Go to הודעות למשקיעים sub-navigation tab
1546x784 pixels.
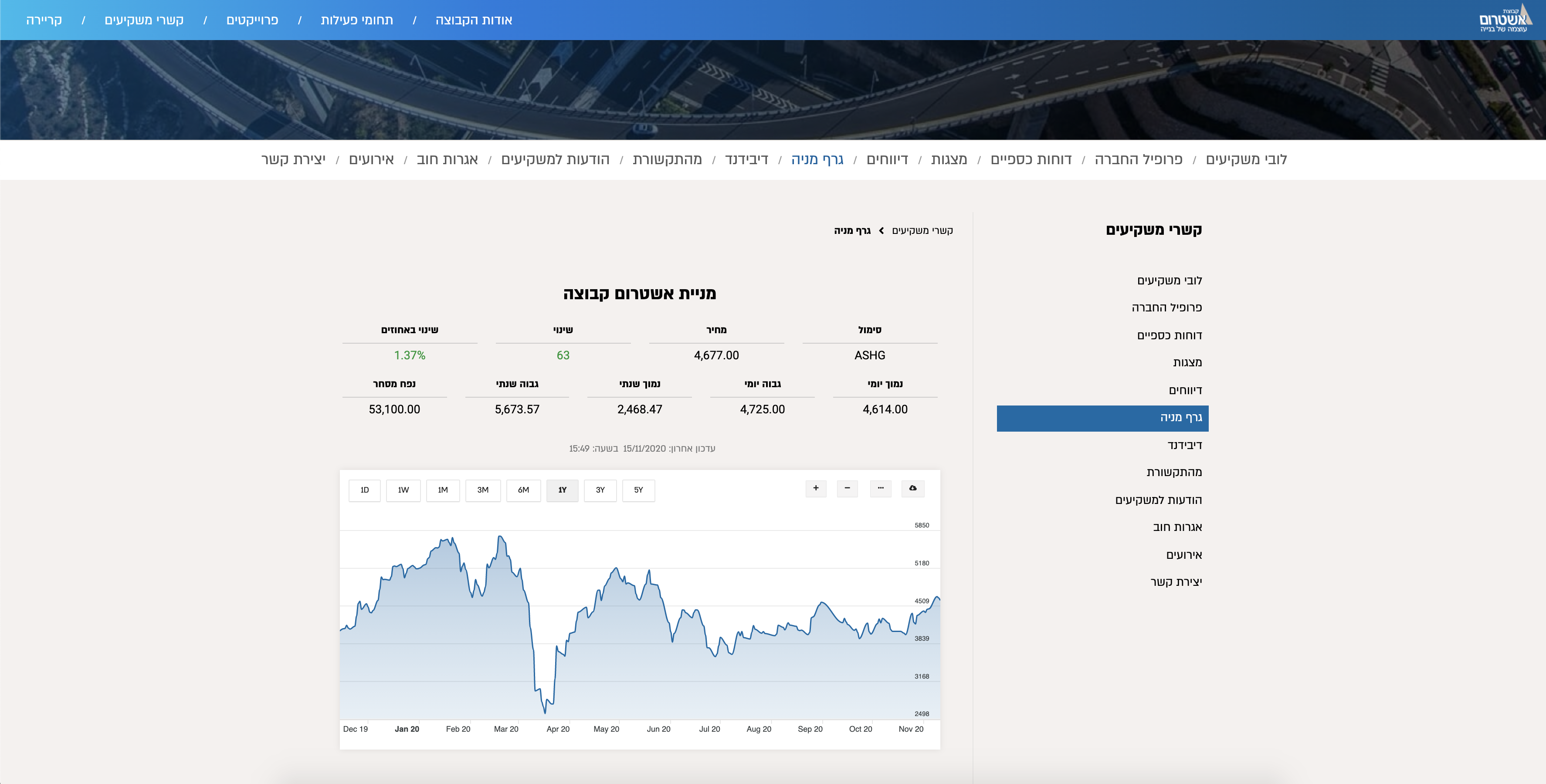tap(555, 159)
